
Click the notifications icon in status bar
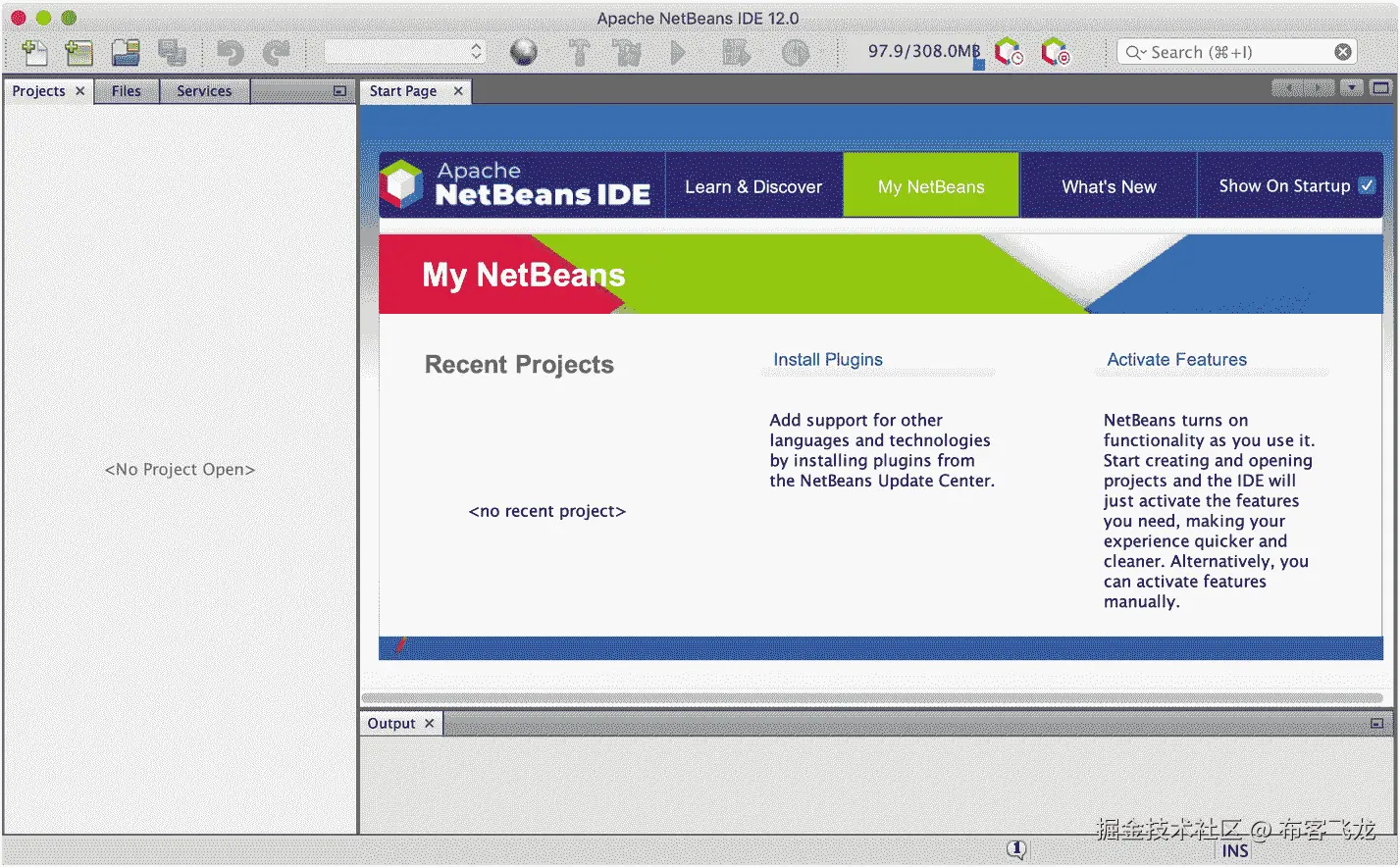[1016, 849]
